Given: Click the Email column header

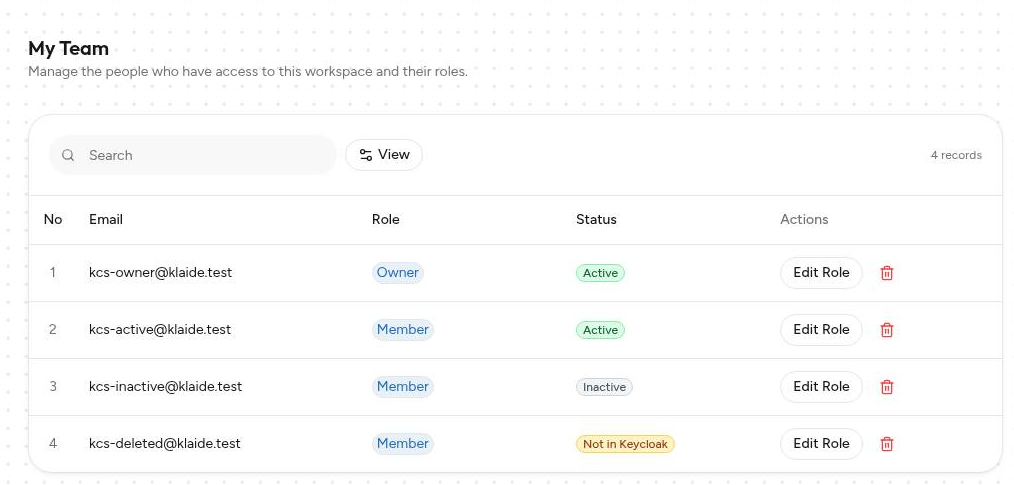Looking at the screenshot, I should click(106, 219).
